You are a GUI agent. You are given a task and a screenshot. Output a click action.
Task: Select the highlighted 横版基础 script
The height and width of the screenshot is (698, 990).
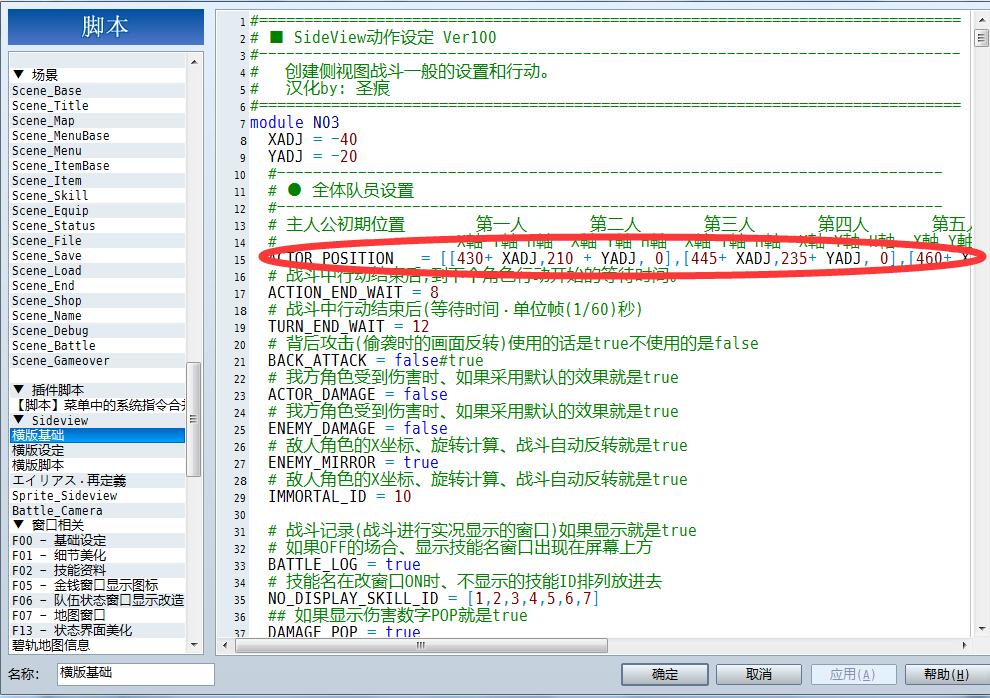pos(98,435)
